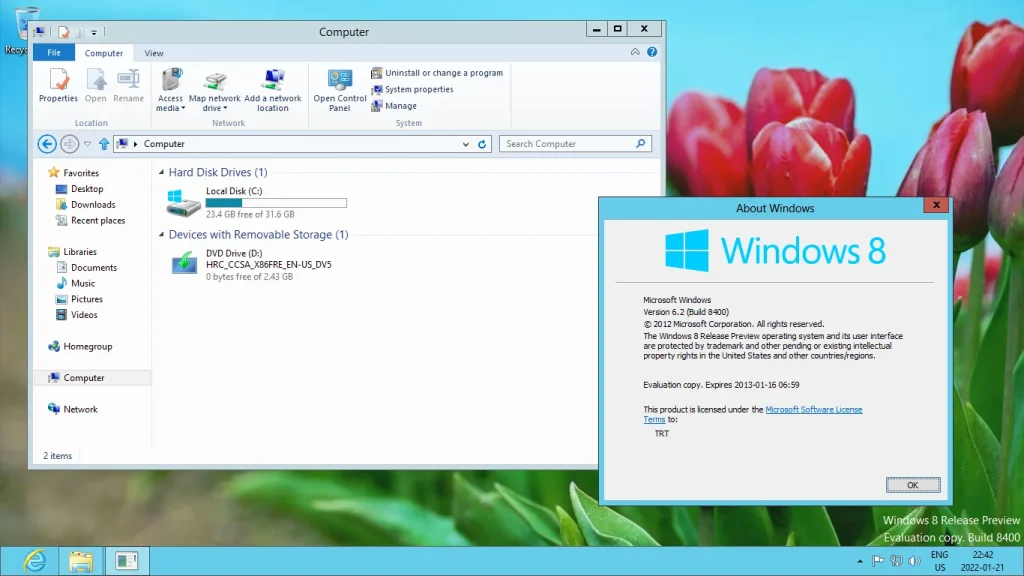
Task: Go back using the Back arrow
Action: [47, 144]
